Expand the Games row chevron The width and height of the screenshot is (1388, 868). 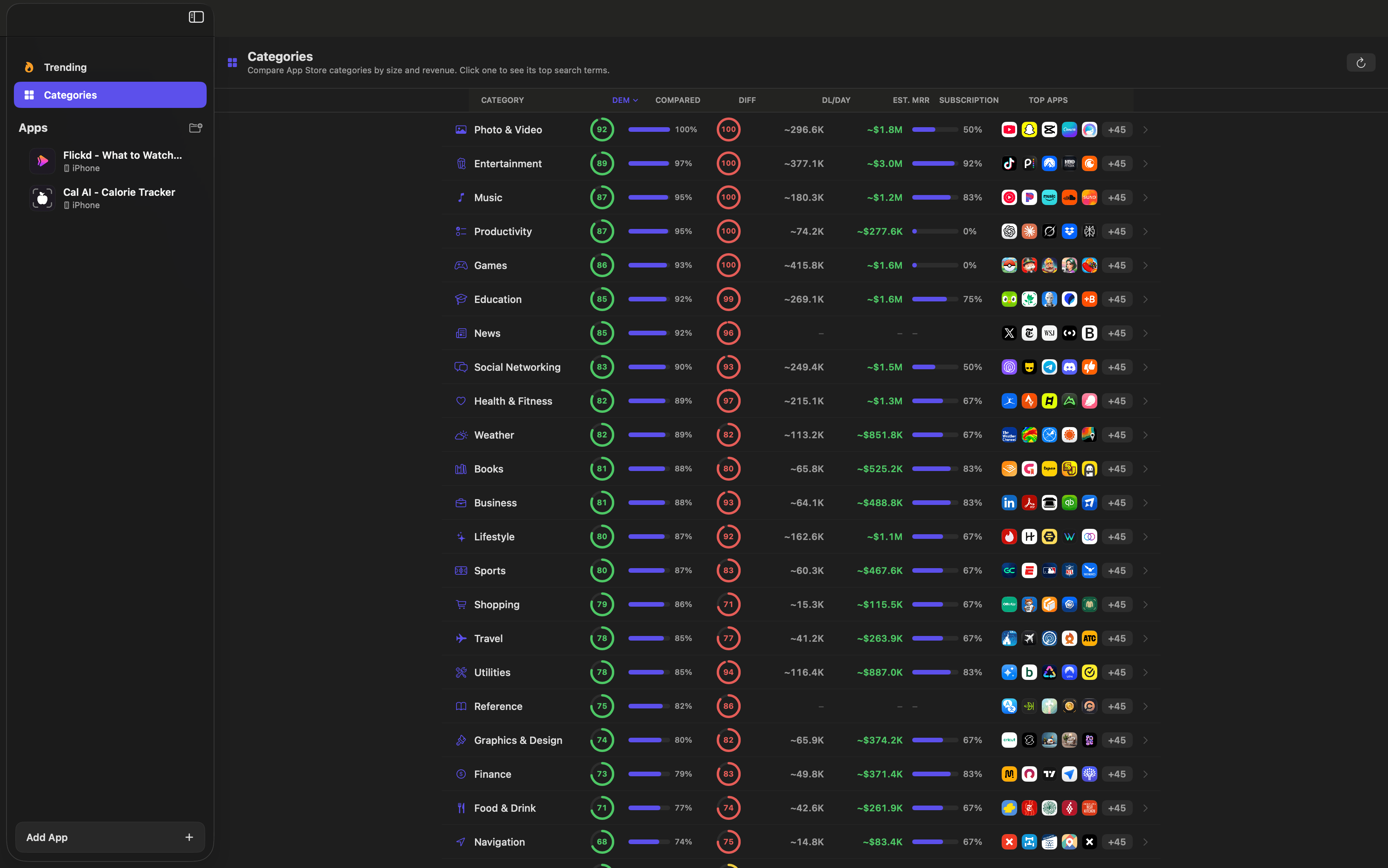[x=1145, y=265]
